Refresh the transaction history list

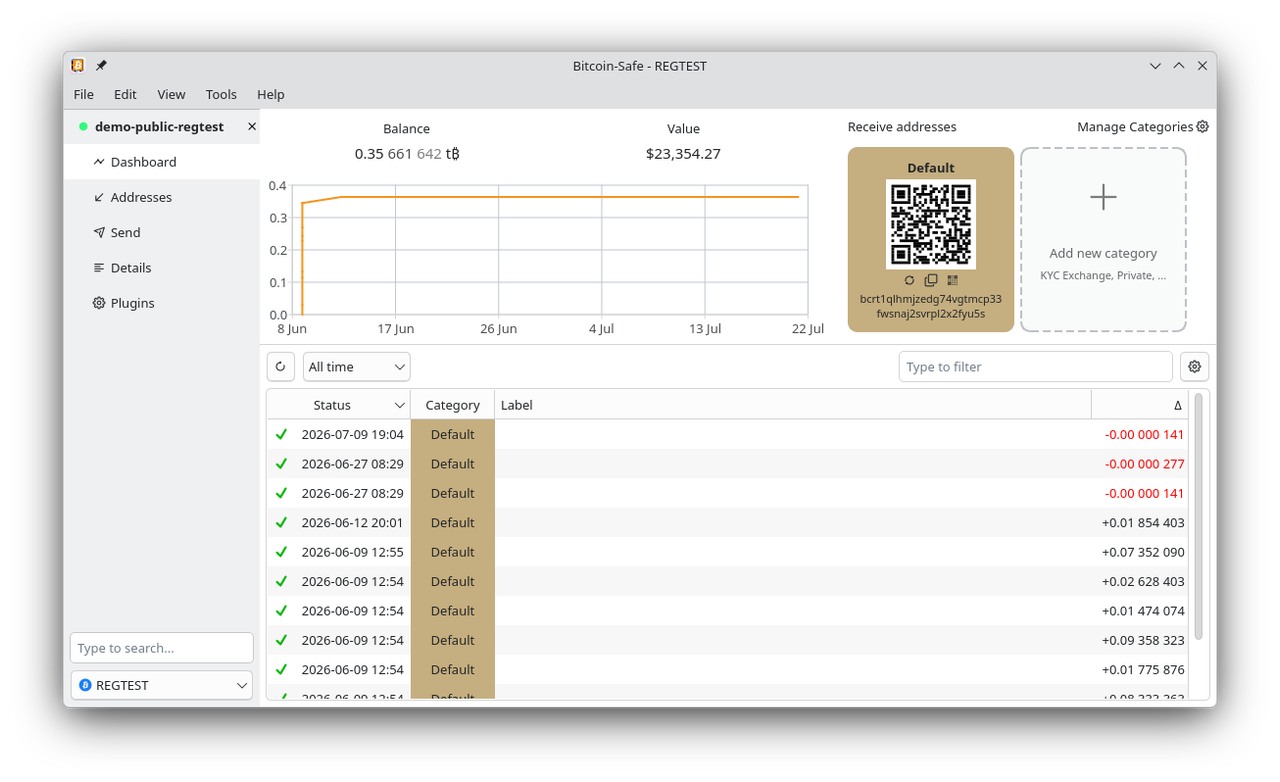[x=281, y=367]
